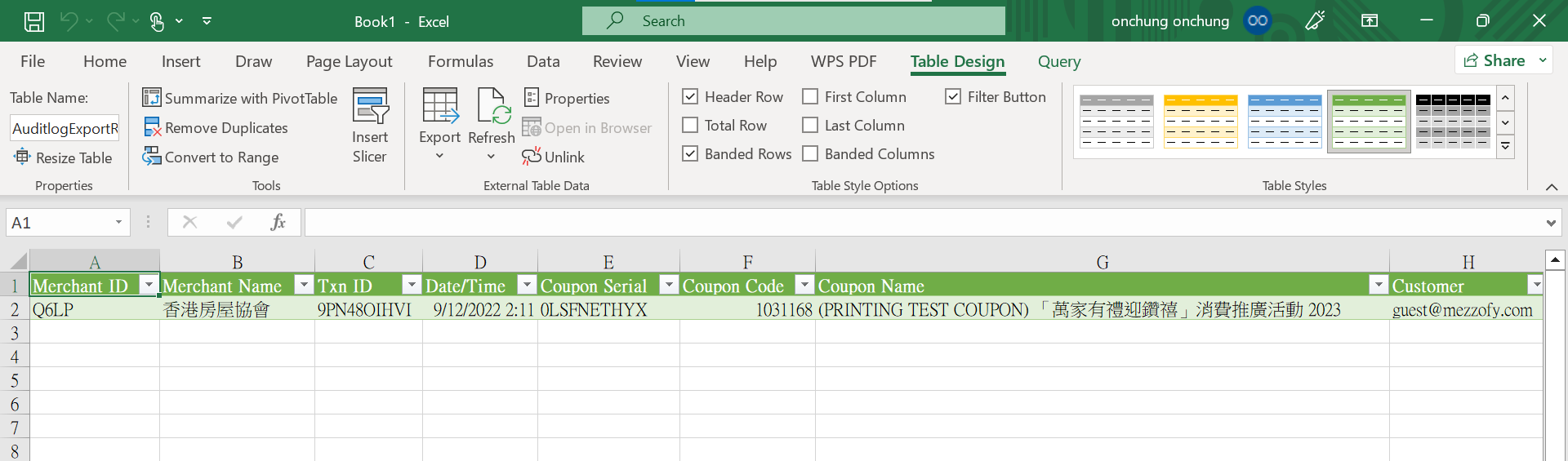Click Remove Duplicates icon
The width and height of the screenshot is (1568, 461).
pos(152,127)
